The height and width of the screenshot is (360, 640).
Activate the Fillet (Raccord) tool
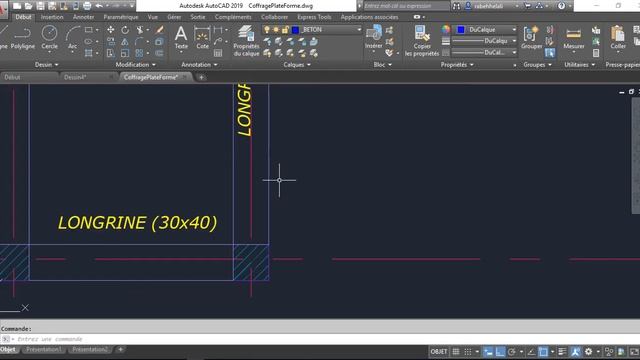139,42
